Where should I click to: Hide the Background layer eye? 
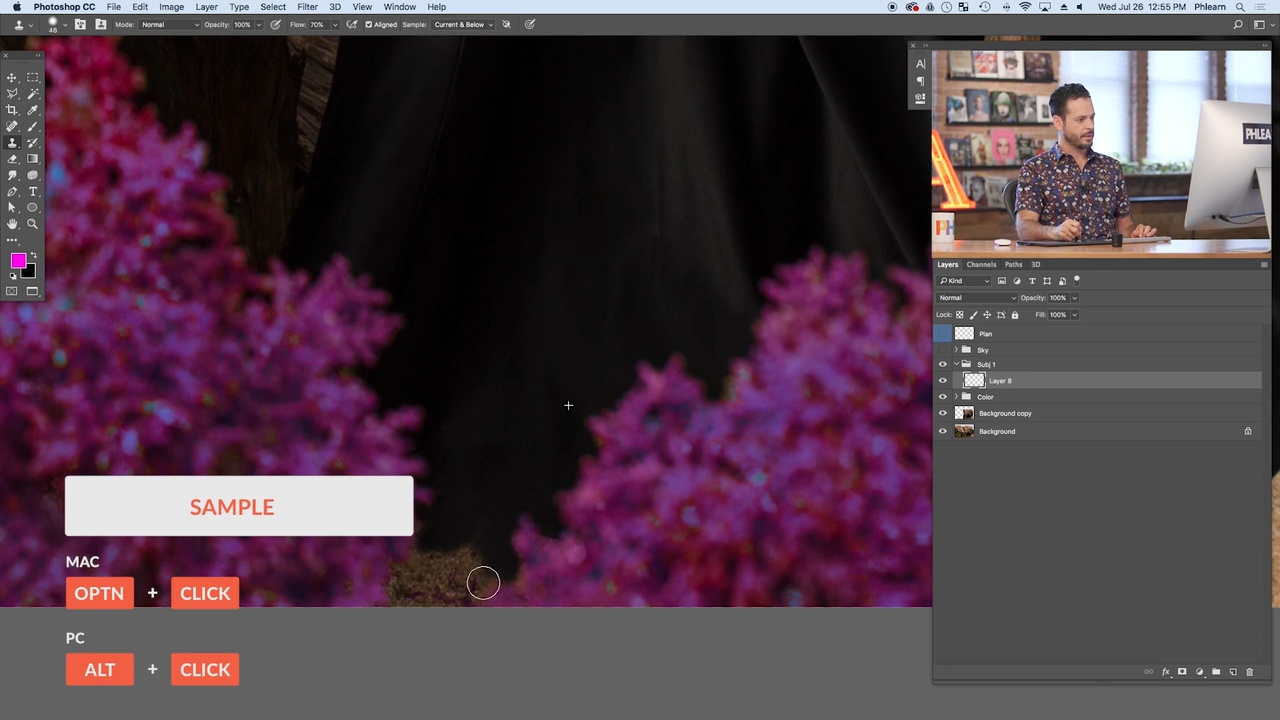point(942,431)
